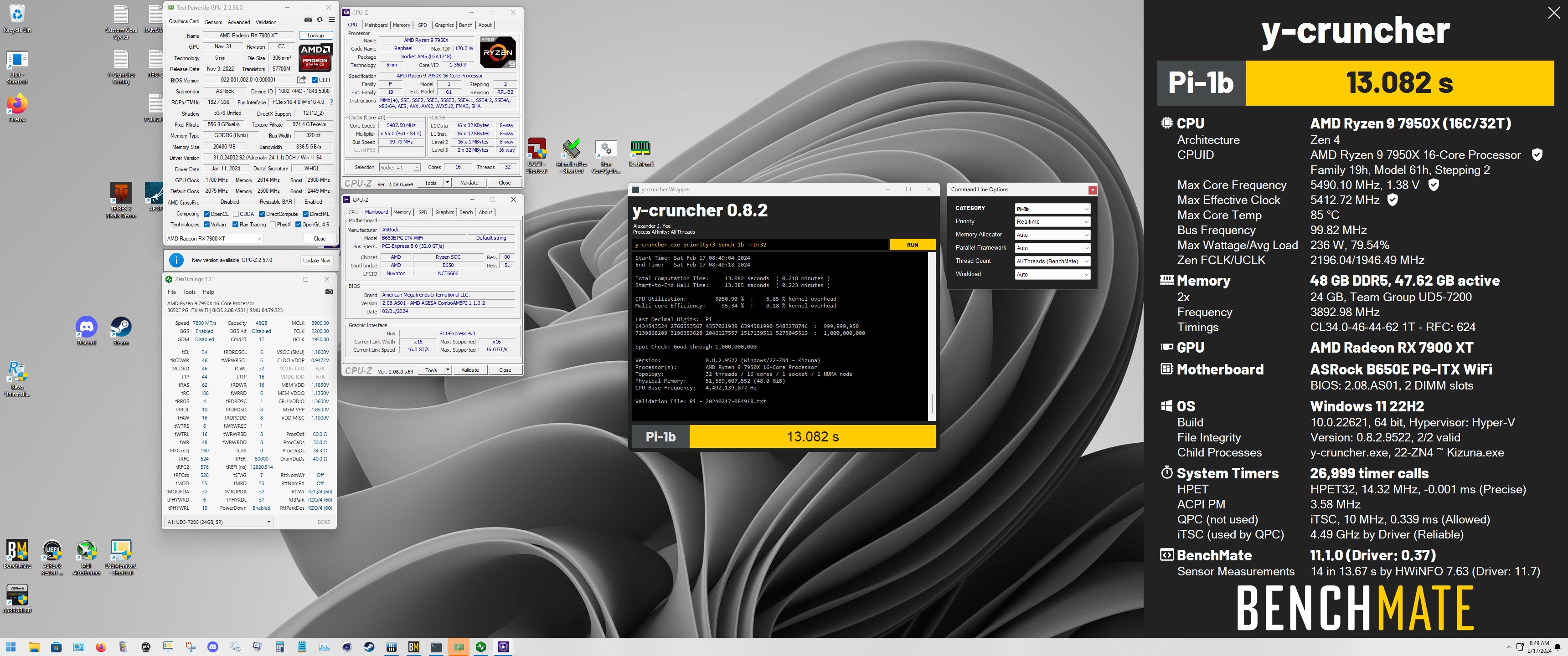Select the ASRRGBLED desktop icon
The width and height of the screenshot is (1568, 656).
pyautogui.click(x=17, y=599)
